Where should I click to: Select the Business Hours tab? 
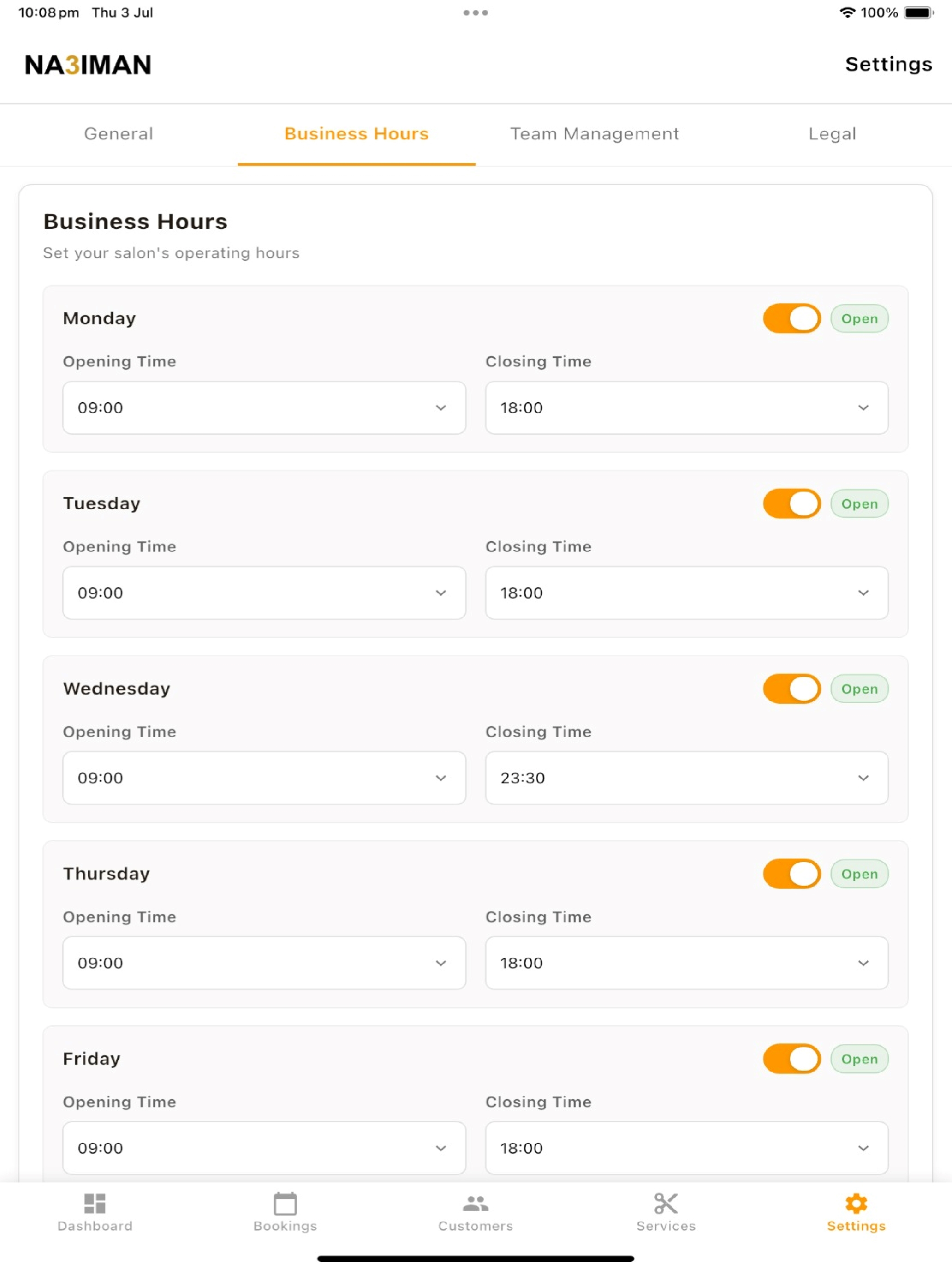pos(357,134)
